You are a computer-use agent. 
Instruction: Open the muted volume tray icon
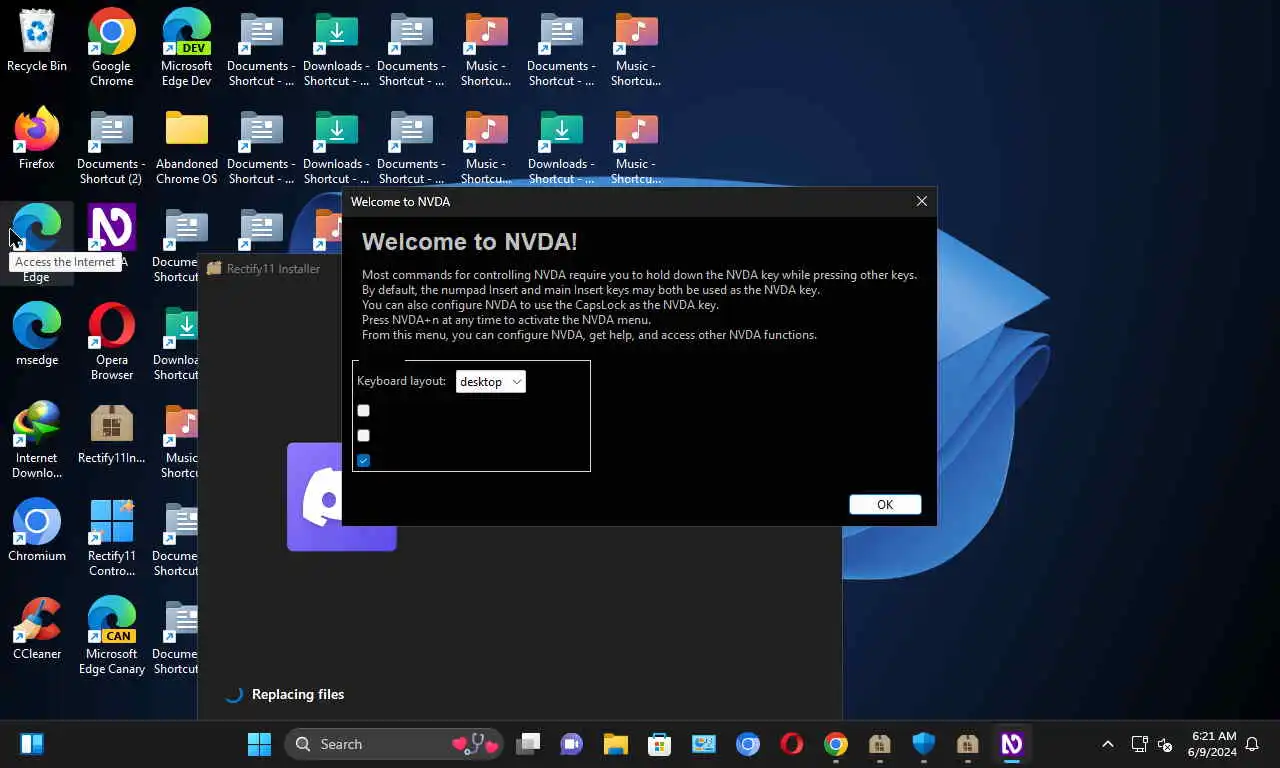(x=1165, y=744)
